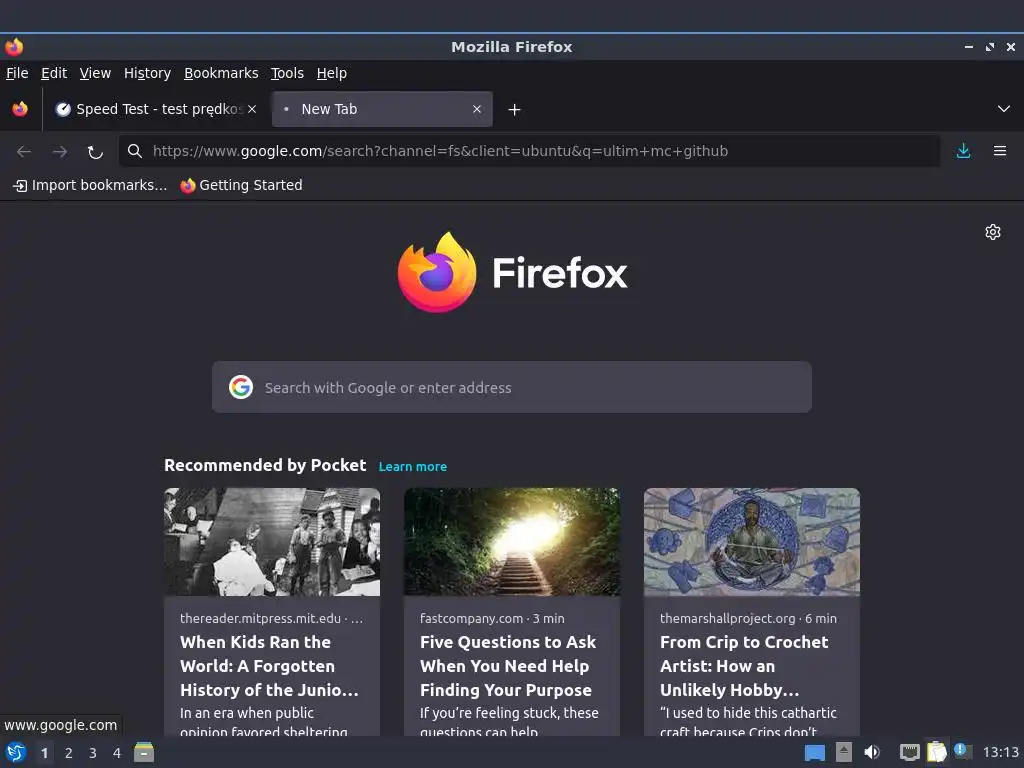Open the View menu
Viewport: 1024px width, 768px height.
95,73
